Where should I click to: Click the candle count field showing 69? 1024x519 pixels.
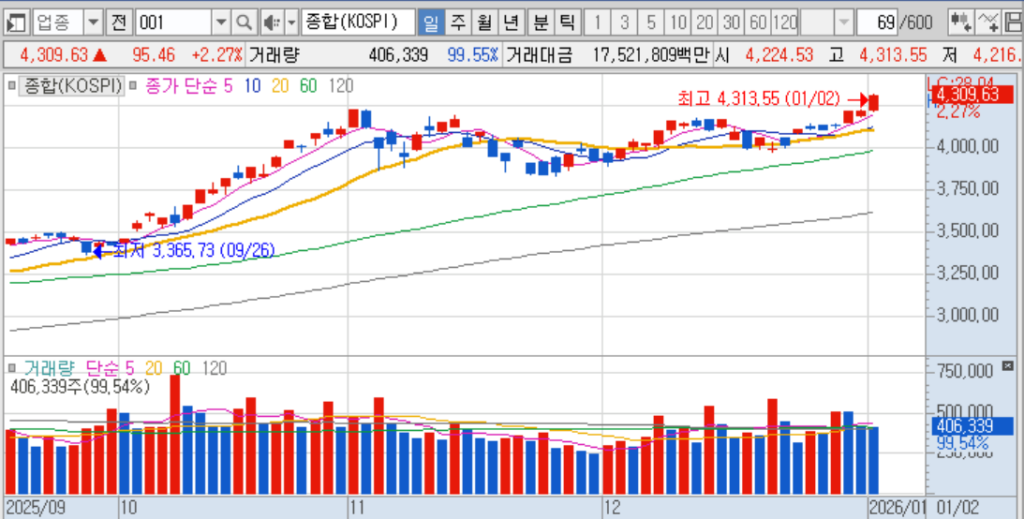(x=878, y=22)
